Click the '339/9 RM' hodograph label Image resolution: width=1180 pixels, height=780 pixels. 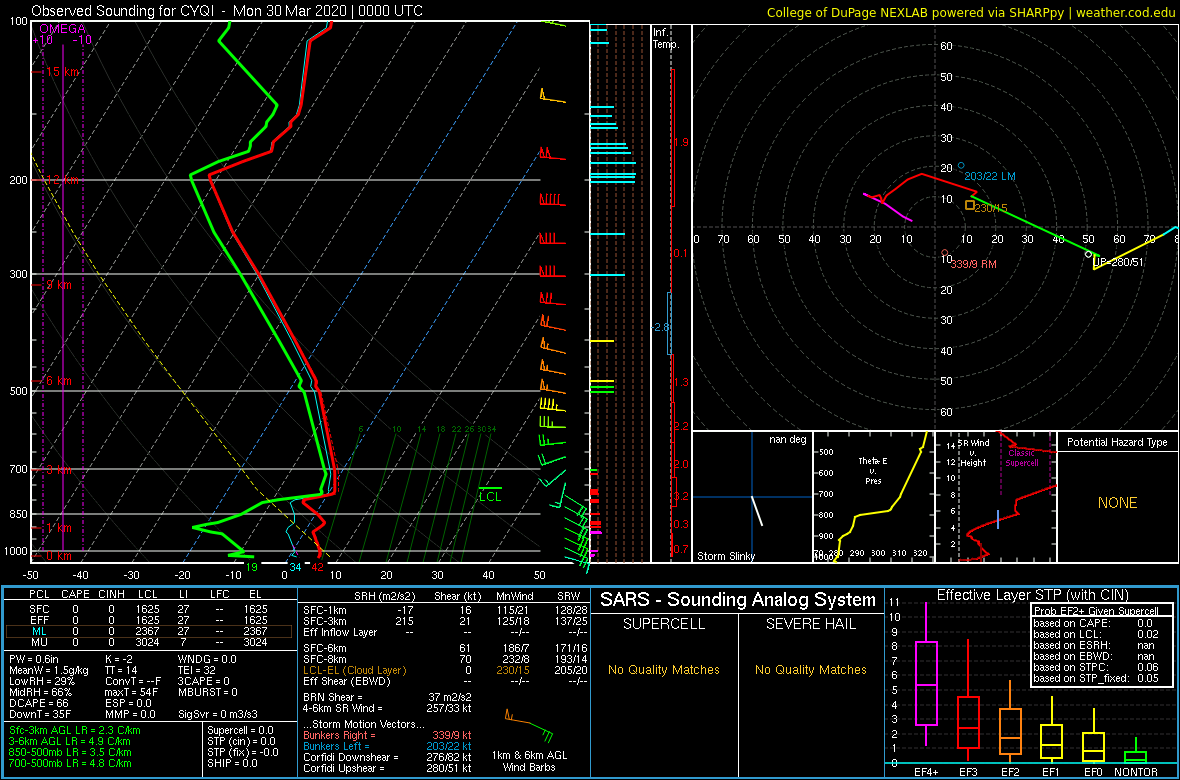tap(975, 264)
